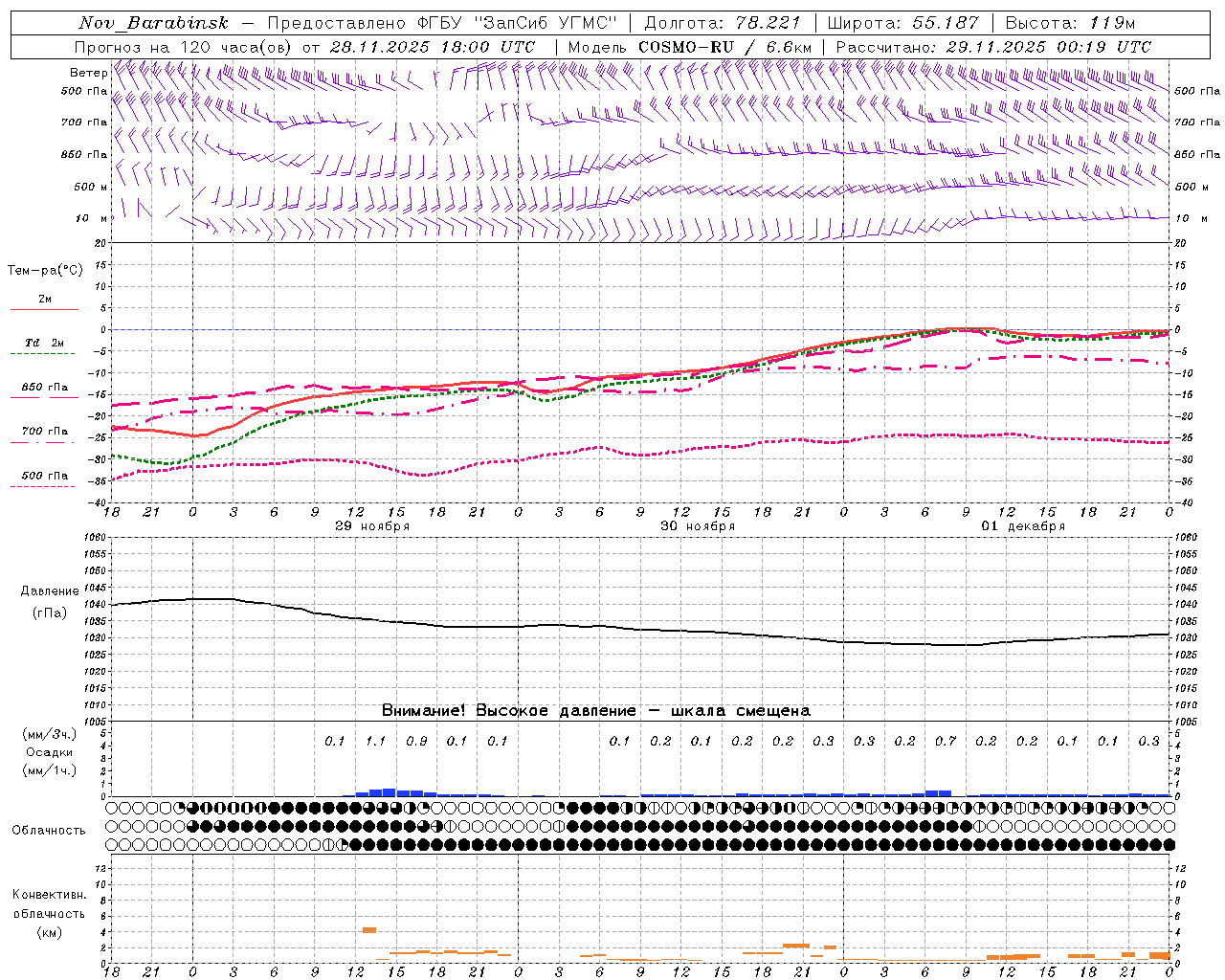Click the 1.1 precipitation value
Image resolution: width=1225 pixels, height=980 pixels.
click(x=375, y=741)
